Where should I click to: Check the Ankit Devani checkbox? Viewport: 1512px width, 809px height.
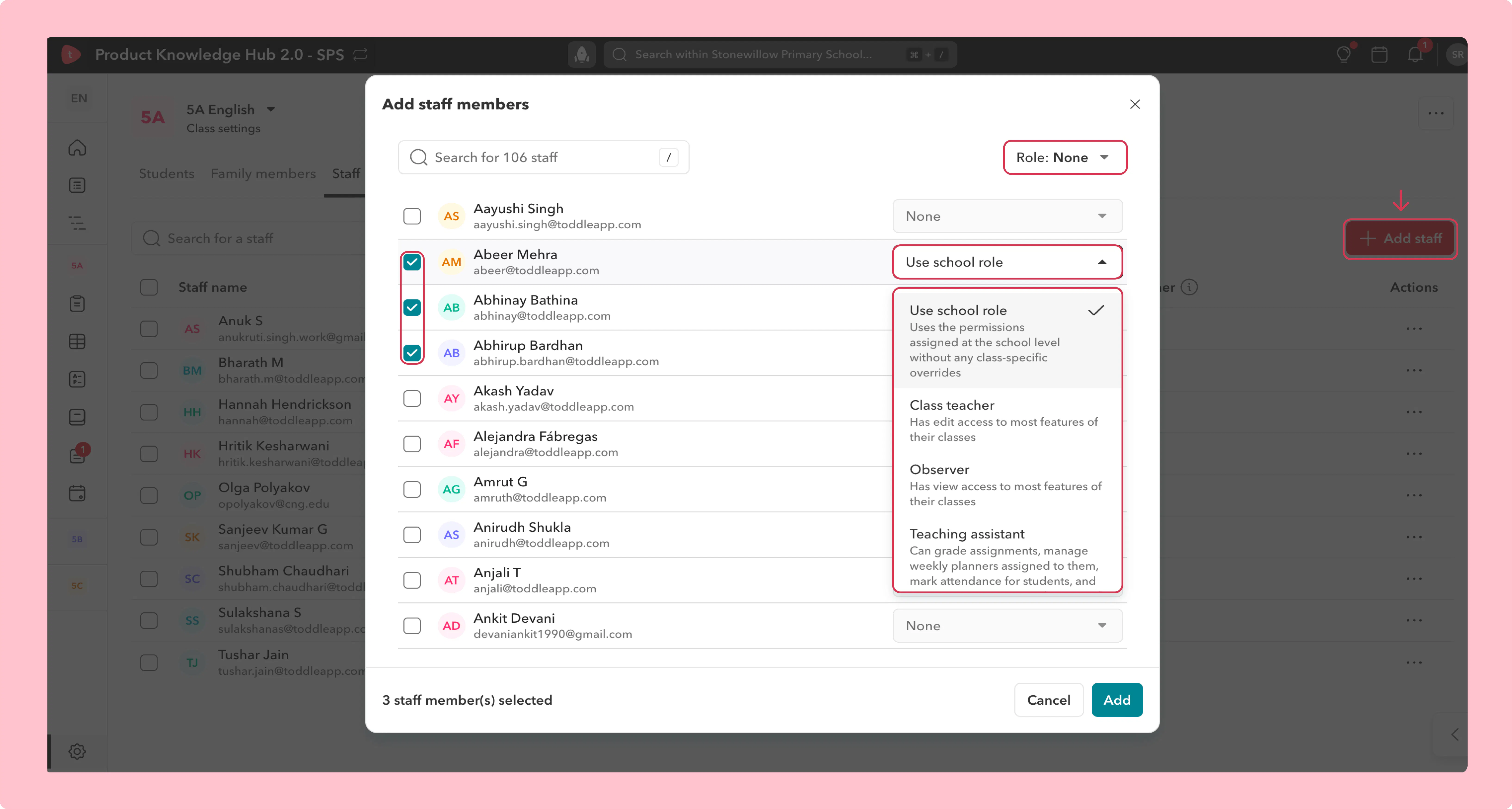[412, 626]
